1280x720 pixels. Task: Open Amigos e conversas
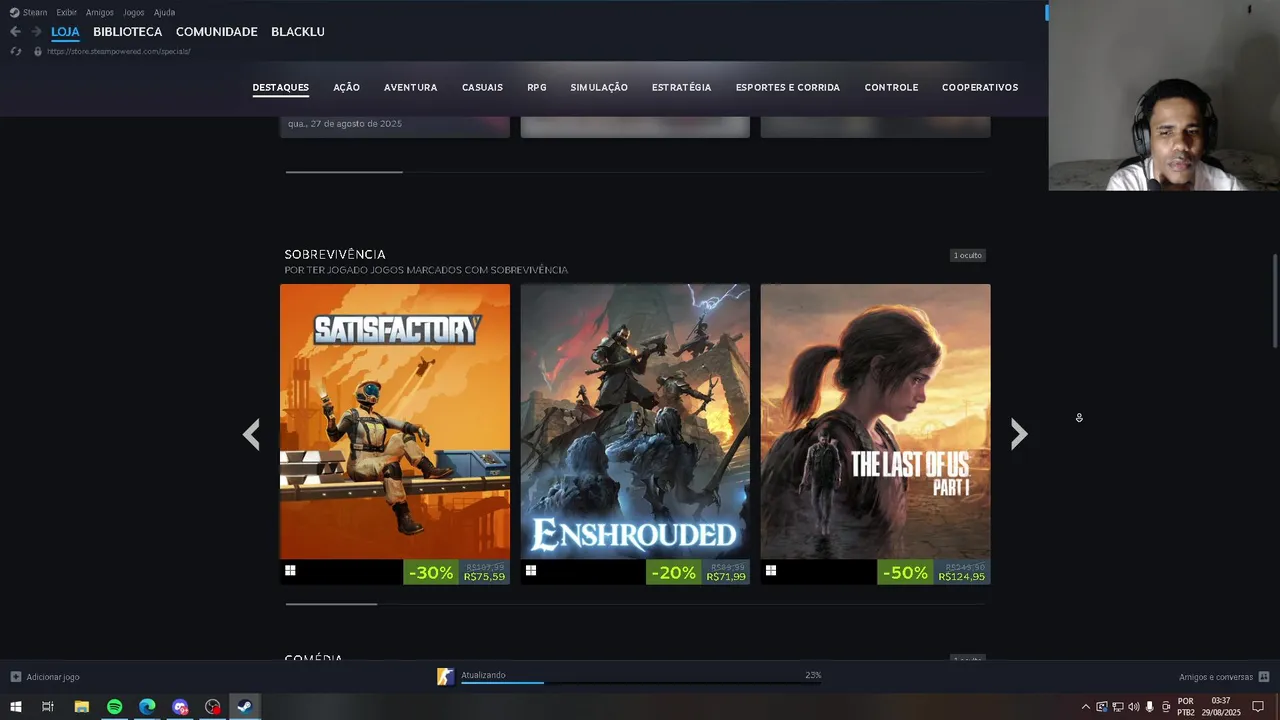pos(1216,677)
